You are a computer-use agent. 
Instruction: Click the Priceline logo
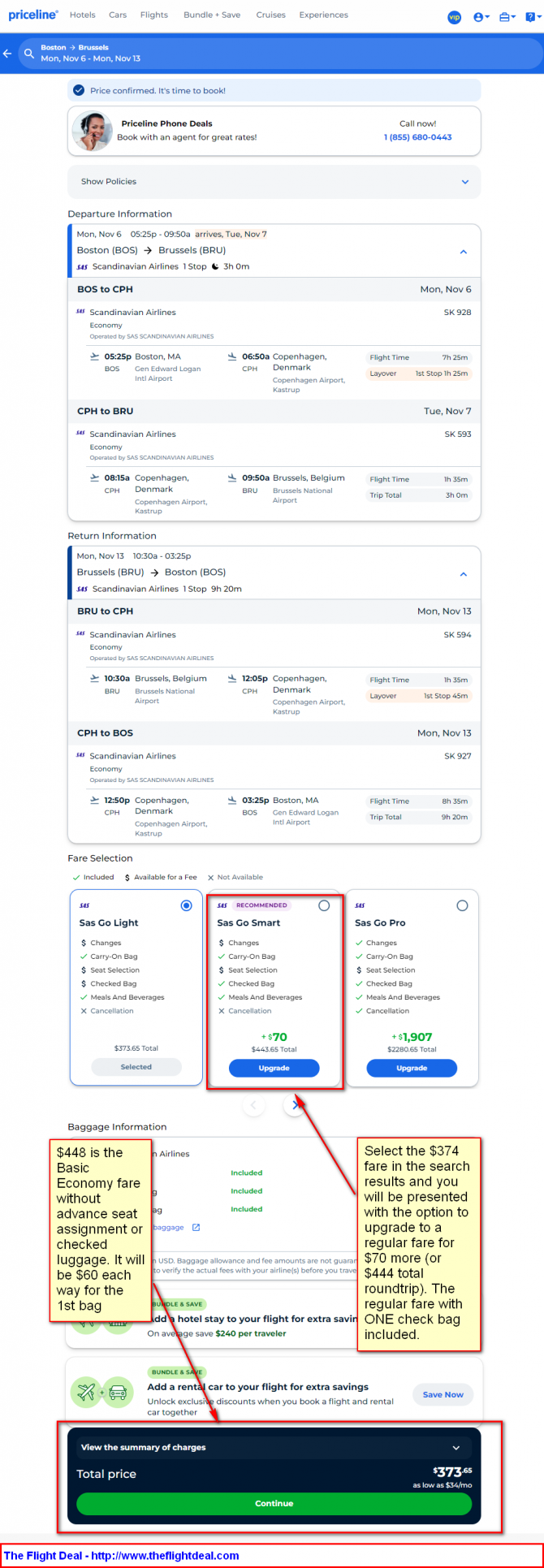(x=33, y=15)
